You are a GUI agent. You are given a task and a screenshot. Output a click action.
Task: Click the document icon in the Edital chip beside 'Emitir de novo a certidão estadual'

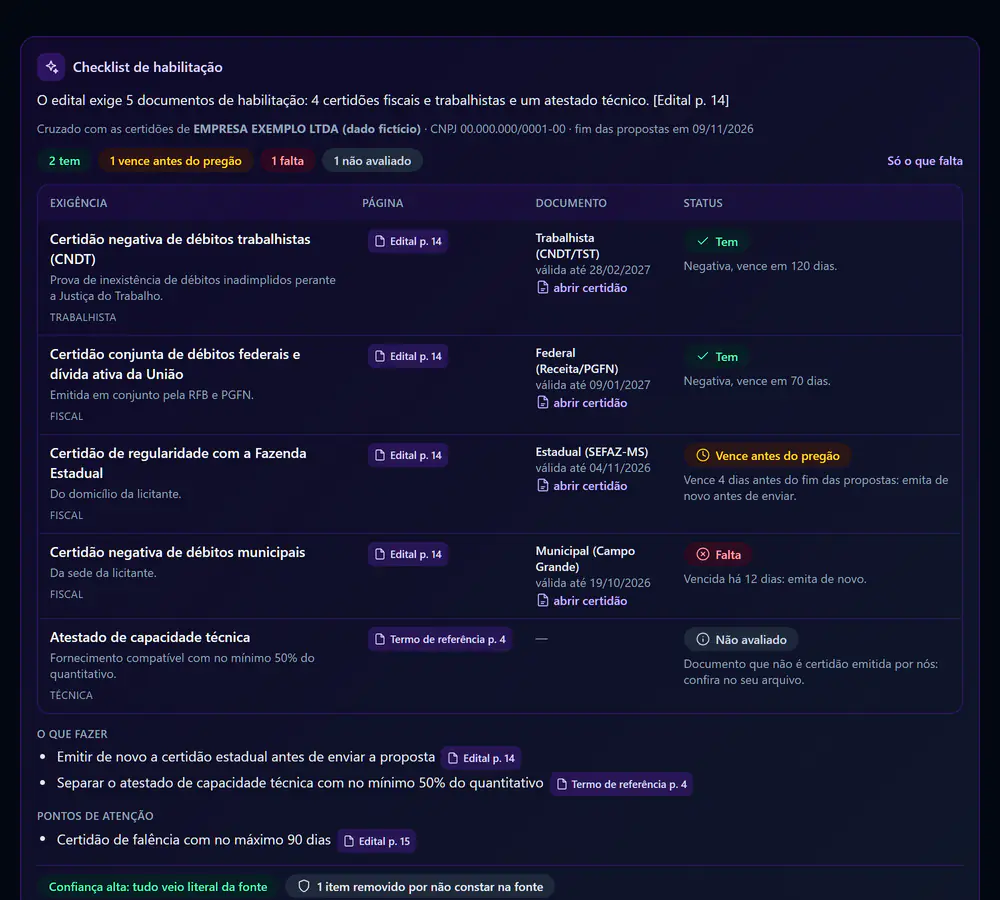click(453, 758)
